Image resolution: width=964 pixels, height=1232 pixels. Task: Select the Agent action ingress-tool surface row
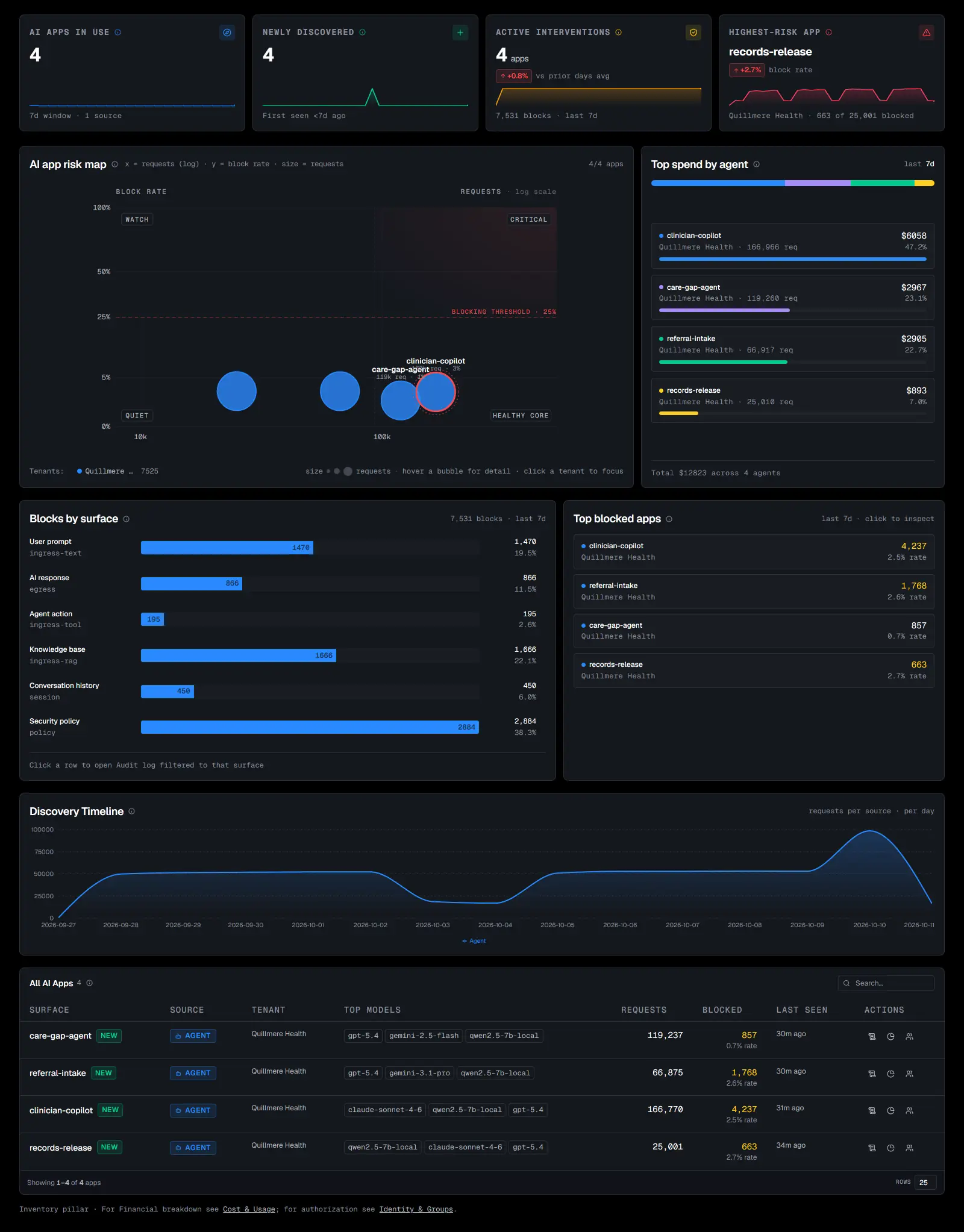pos(287,619)
